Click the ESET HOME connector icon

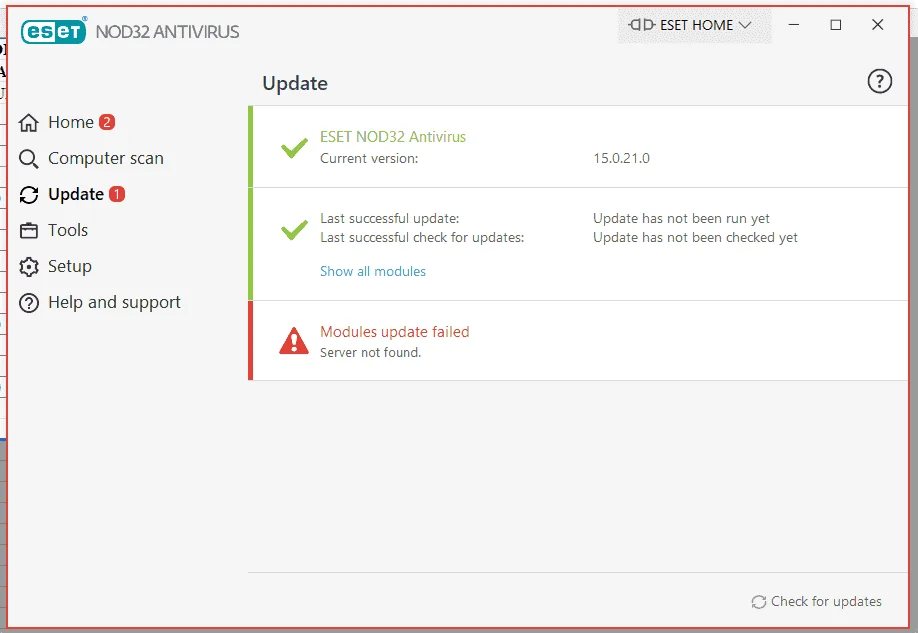point(642,25)
